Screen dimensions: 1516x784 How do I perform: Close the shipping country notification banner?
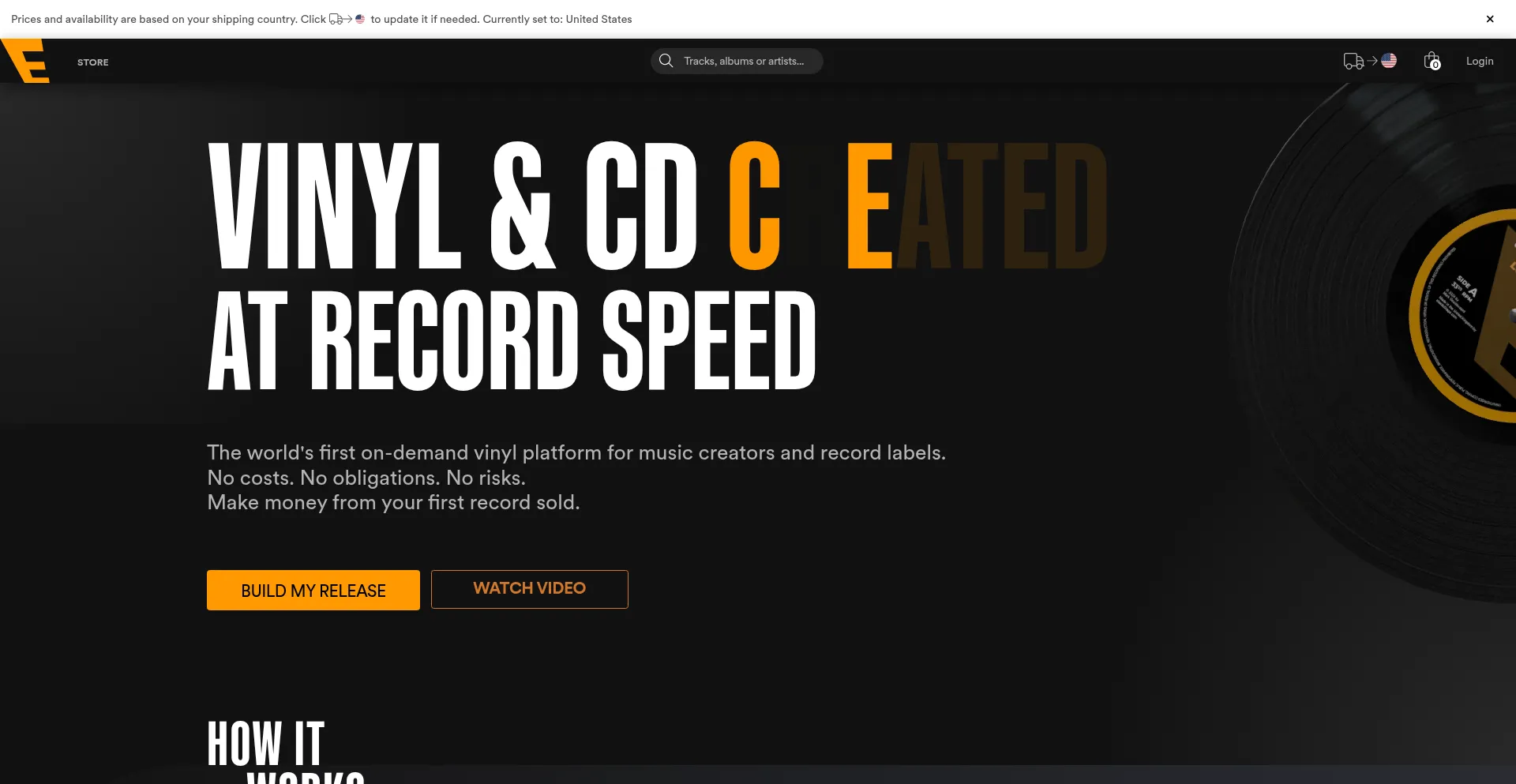pyautogui.click(x=1490, y=19)
